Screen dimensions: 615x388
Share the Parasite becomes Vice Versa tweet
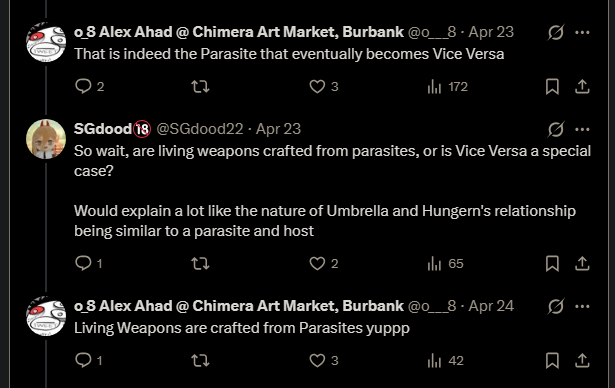point(582,86)
